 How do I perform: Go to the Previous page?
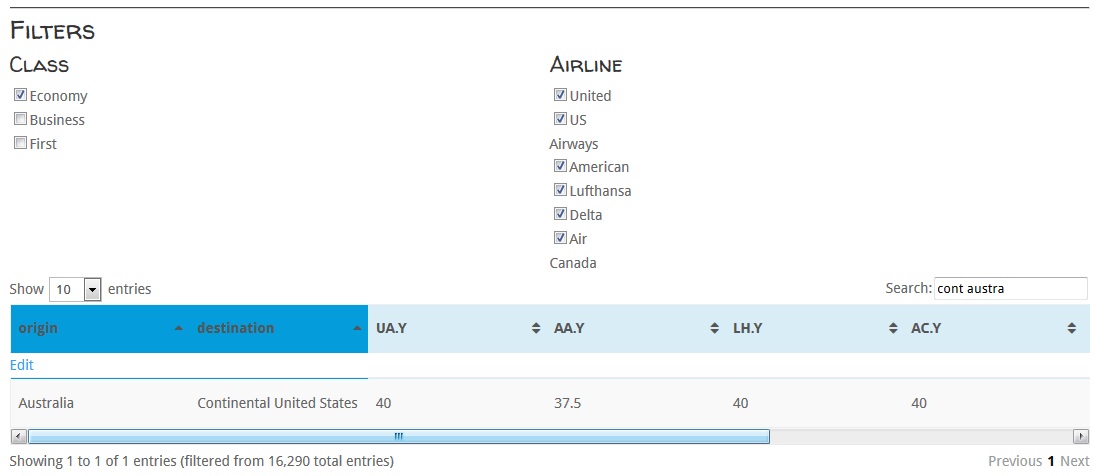1015,461
